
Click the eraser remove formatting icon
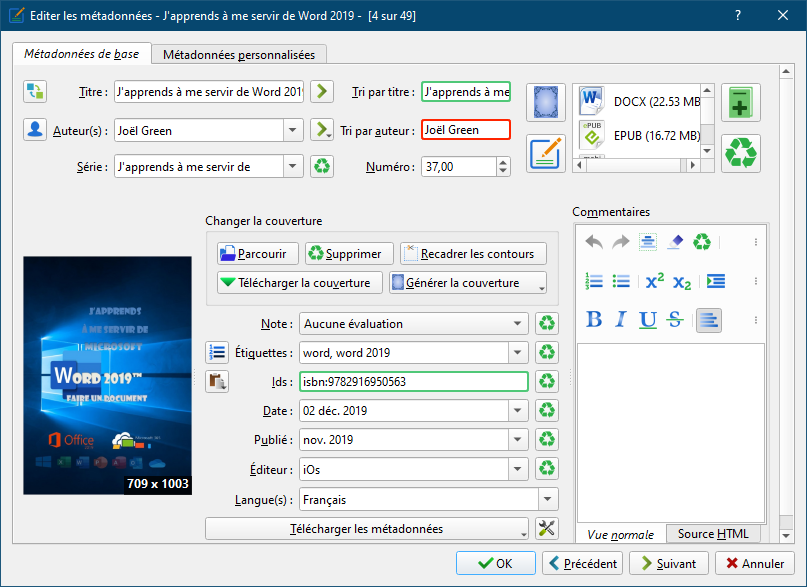675,242
